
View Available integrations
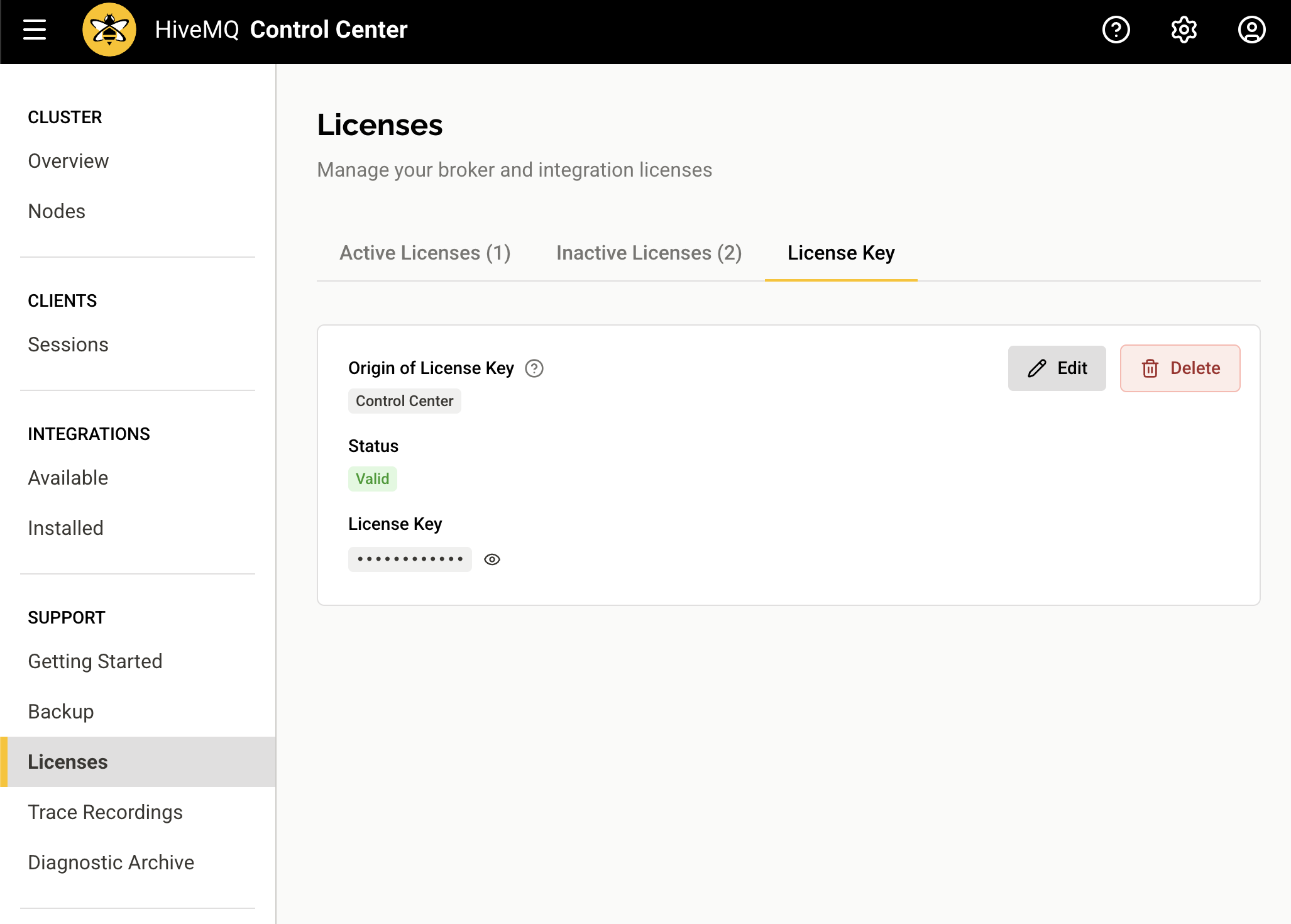[68, 478]
